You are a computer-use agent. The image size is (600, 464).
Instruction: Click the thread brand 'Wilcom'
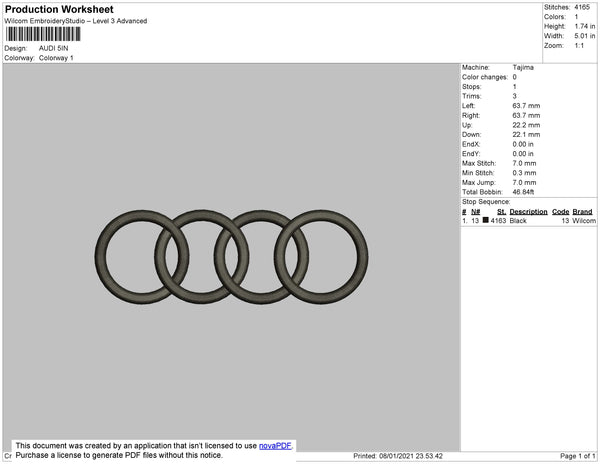[x=584, y=221]
